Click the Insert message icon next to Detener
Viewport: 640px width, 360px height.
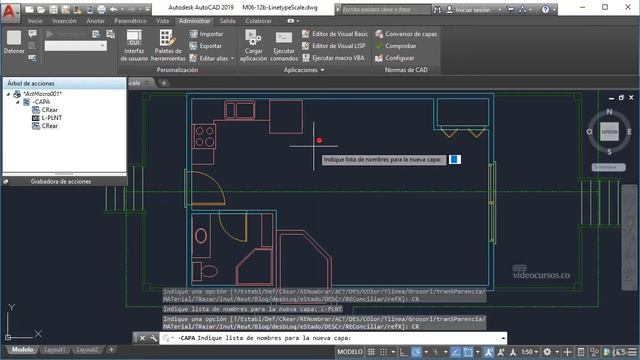(x=33, y=34)
